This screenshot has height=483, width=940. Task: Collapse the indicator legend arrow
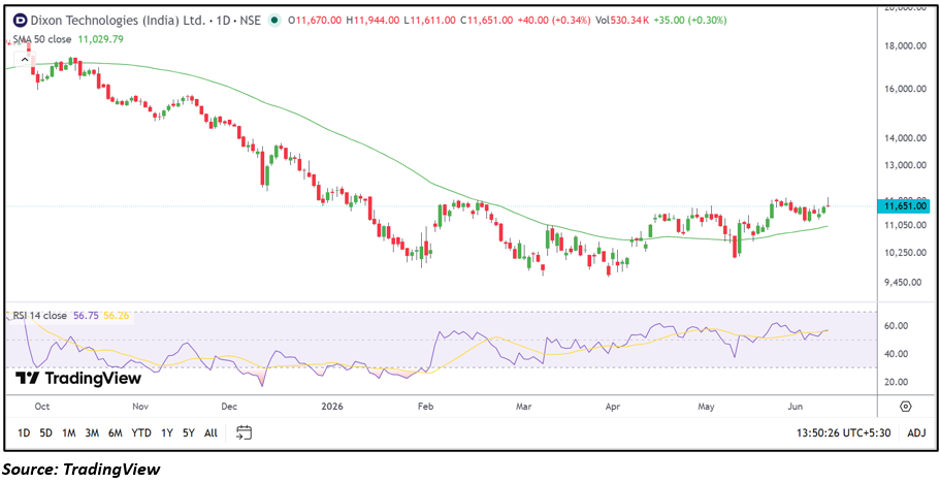[23, 59]
